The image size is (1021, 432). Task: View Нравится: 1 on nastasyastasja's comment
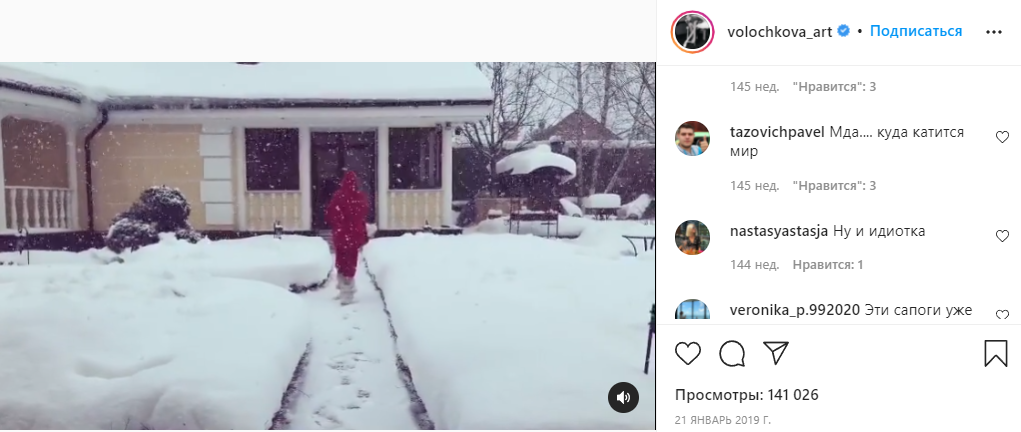tap(828, 265)
